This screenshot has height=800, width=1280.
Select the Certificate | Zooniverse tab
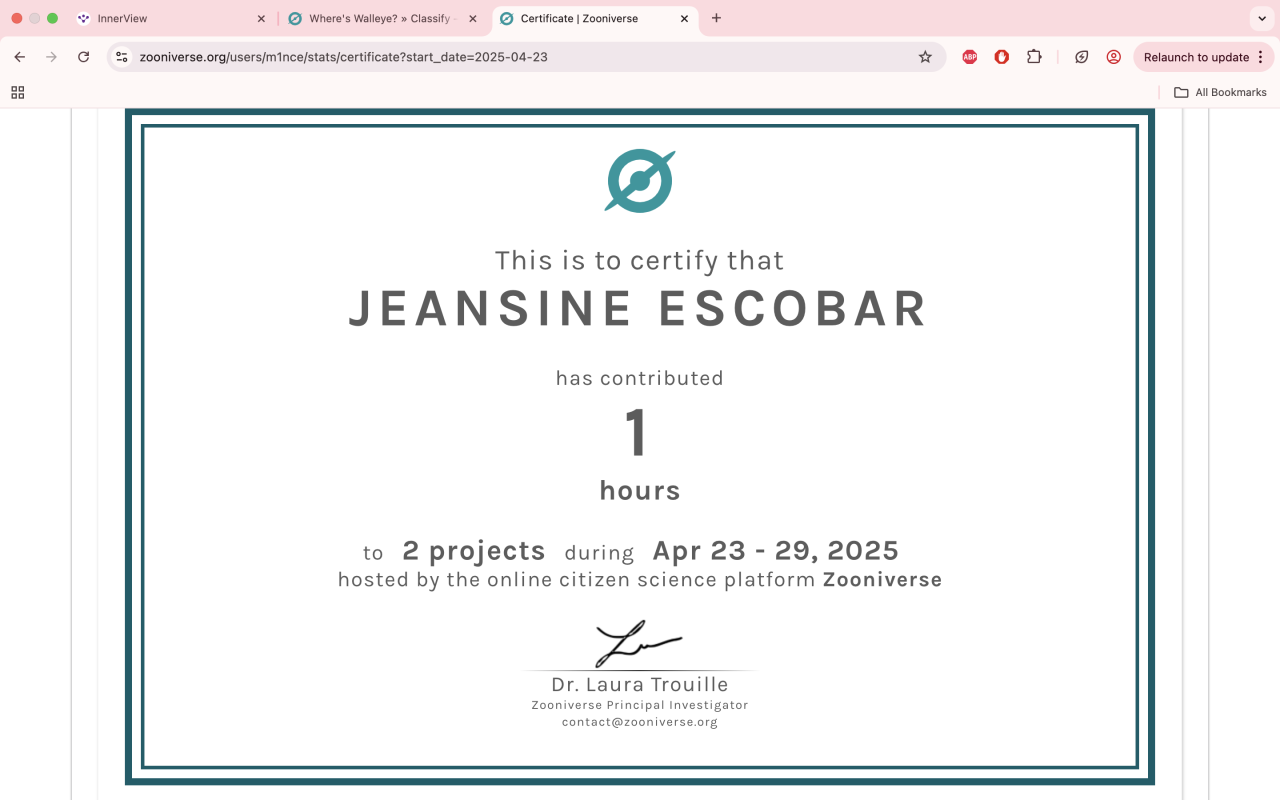[595, 18]
